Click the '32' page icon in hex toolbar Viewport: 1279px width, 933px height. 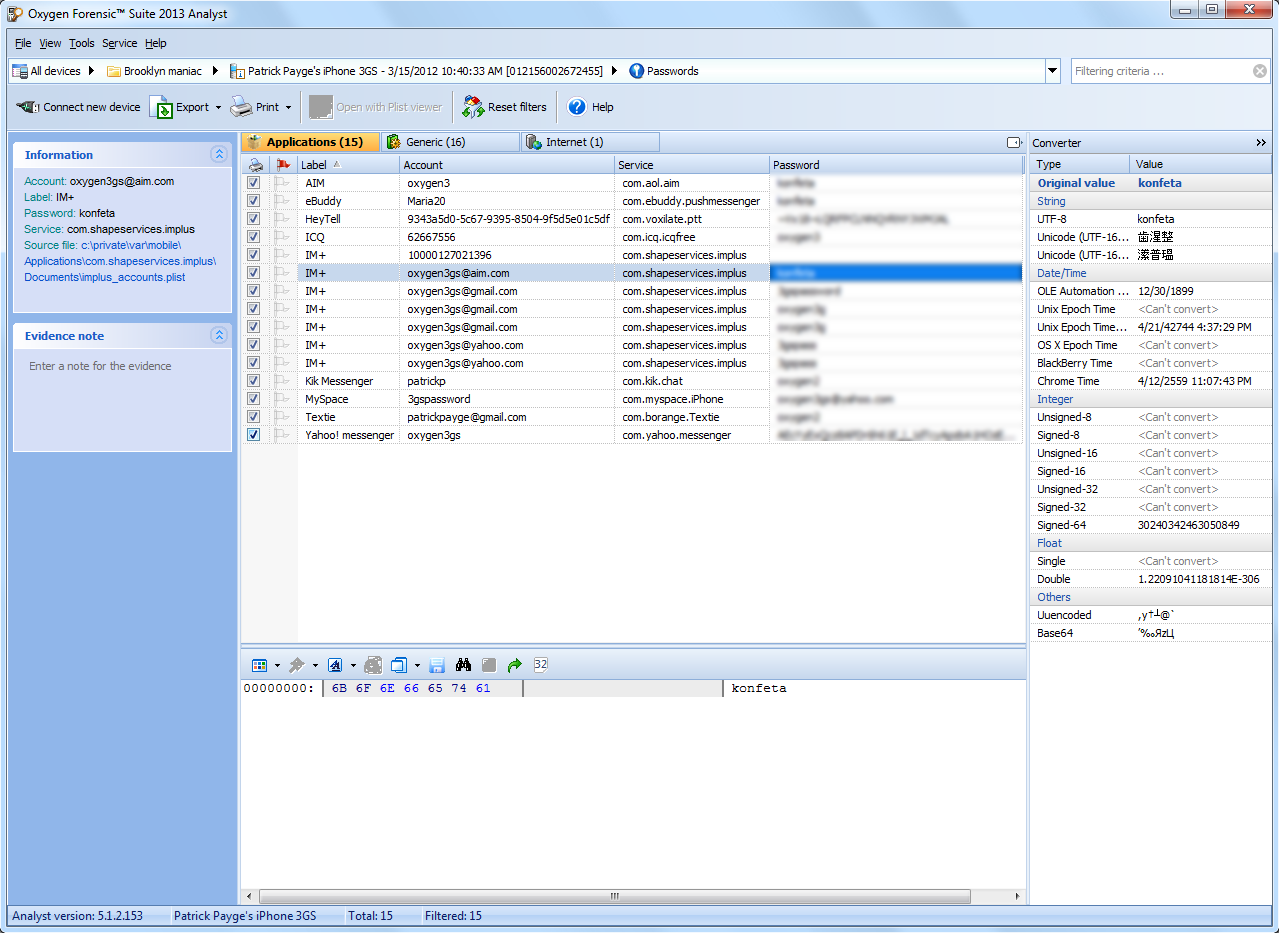pyautogui.click(x=541, y=665)
